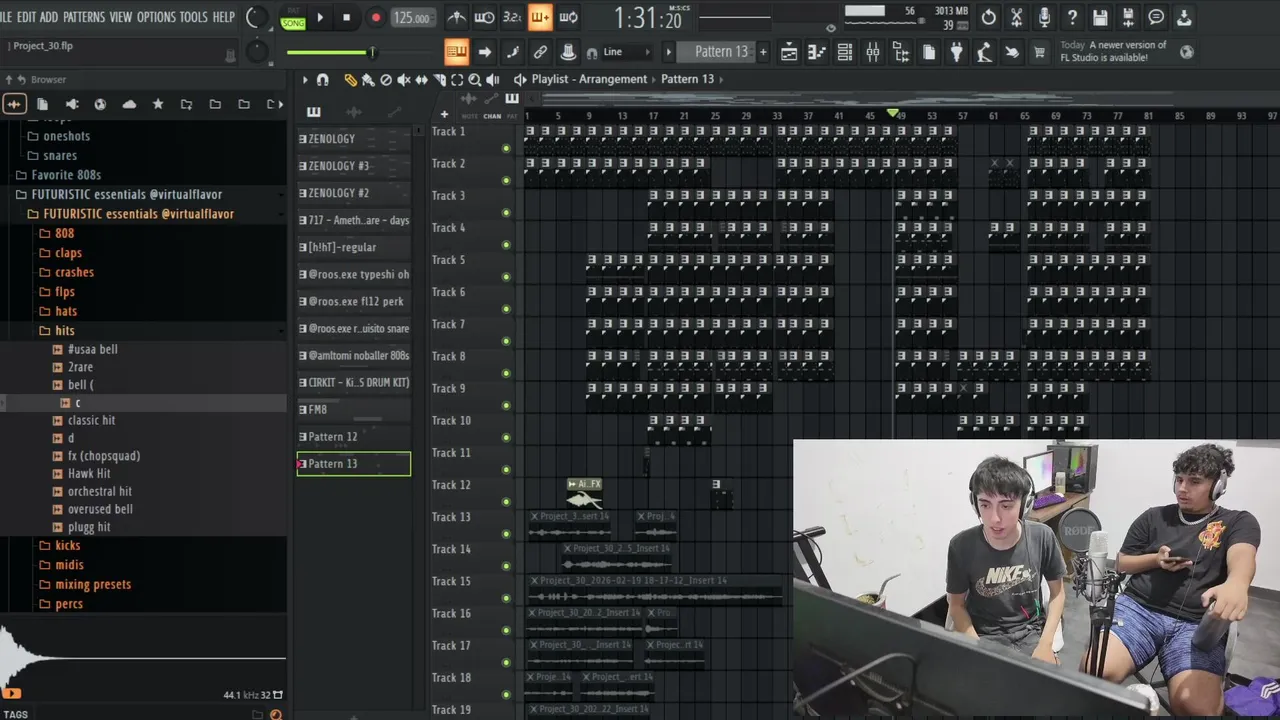
Task: Toggle loop recording button
Action: point(568,17)
